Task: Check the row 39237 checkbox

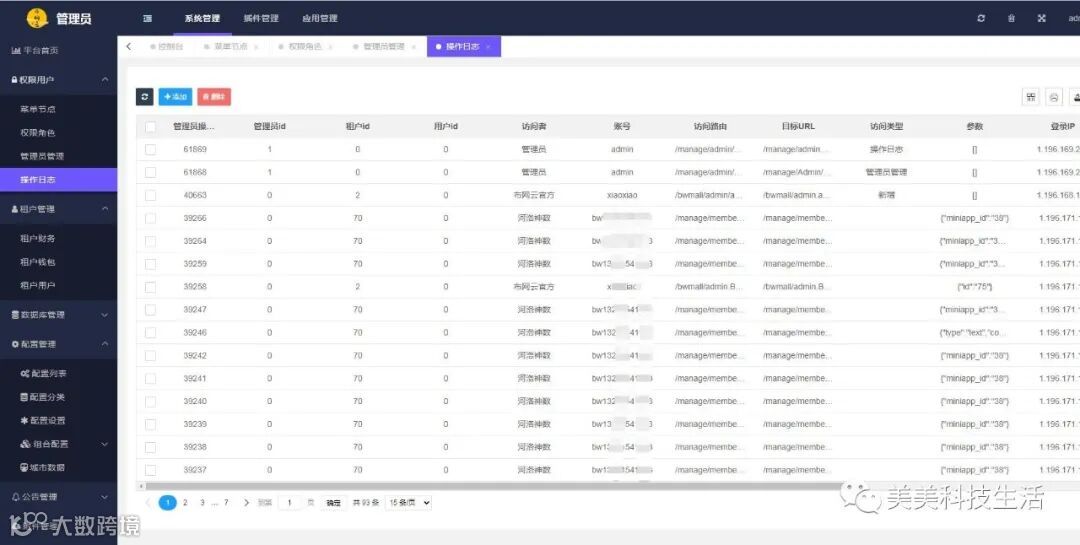Action: (x=150, y=470)
